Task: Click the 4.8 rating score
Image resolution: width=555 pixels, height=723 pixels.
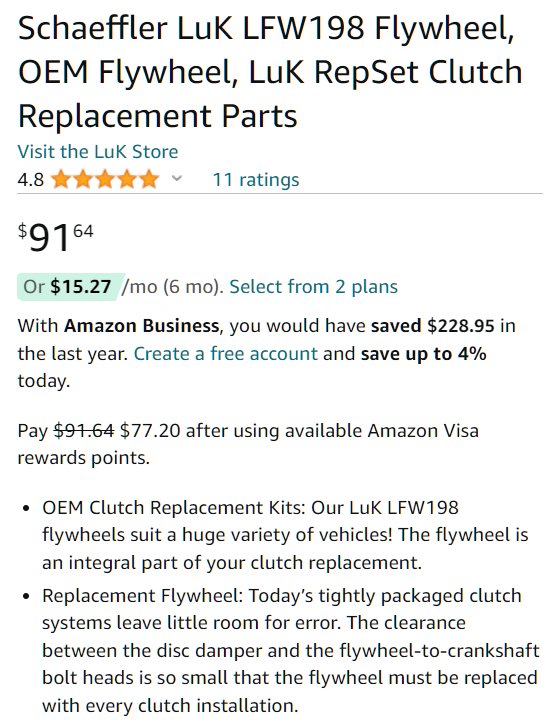Action: coord(30,180)
